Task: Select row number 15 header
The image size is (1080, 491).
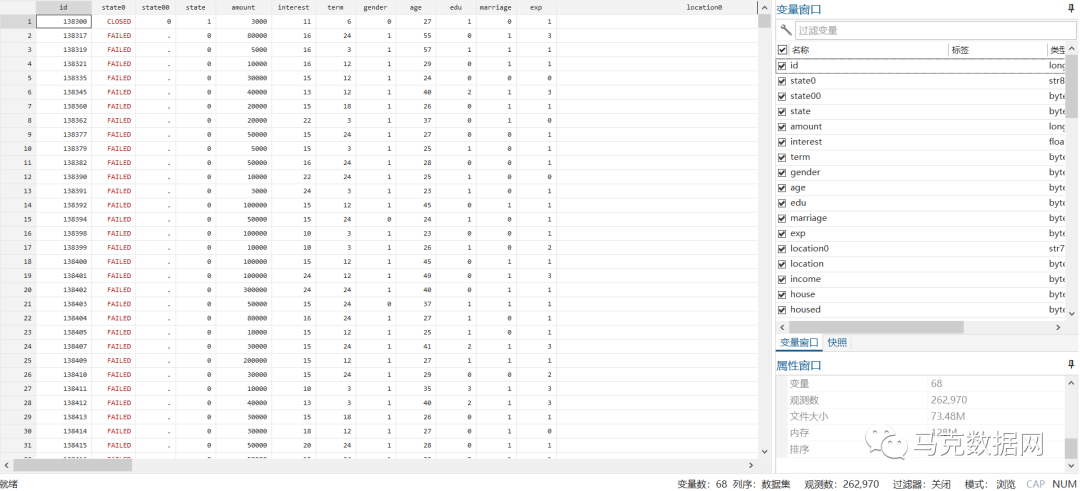Action: tap(18, 219)
